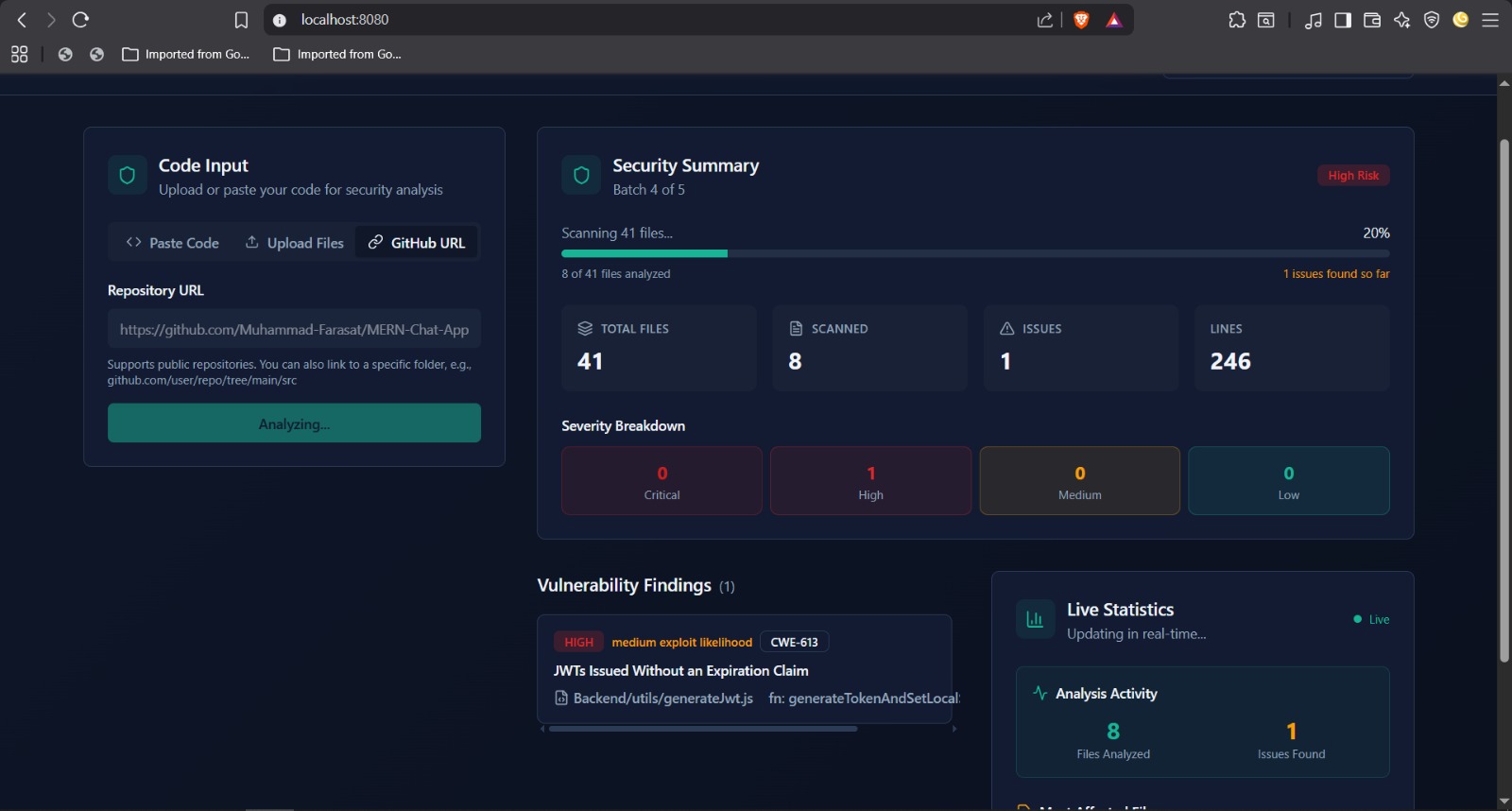This screenshot has height=811, width=1512.
Task: Bookmark this page icon
Action: pos(241,20)
